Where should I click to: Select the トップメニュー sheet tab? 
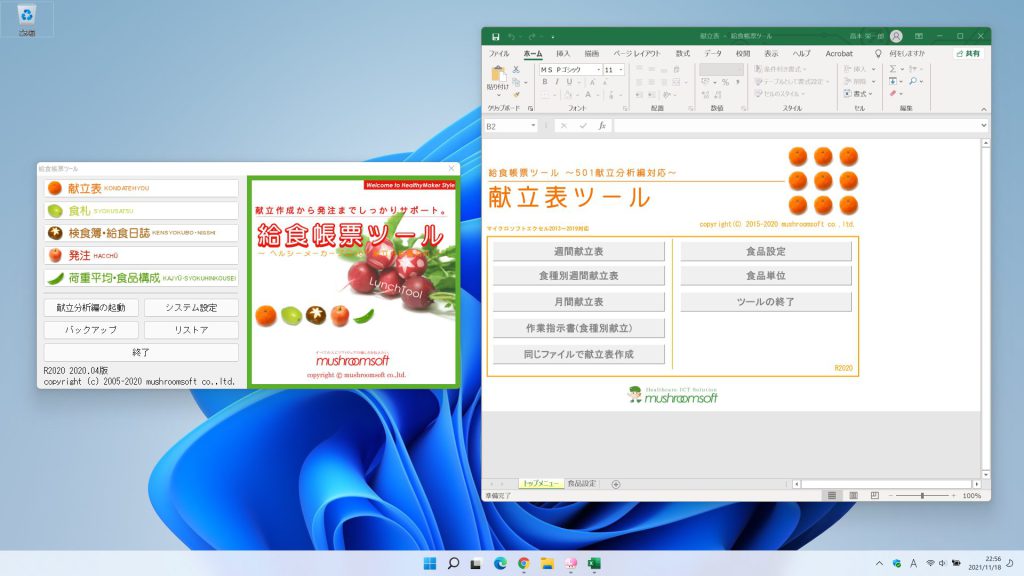[541, 484]
